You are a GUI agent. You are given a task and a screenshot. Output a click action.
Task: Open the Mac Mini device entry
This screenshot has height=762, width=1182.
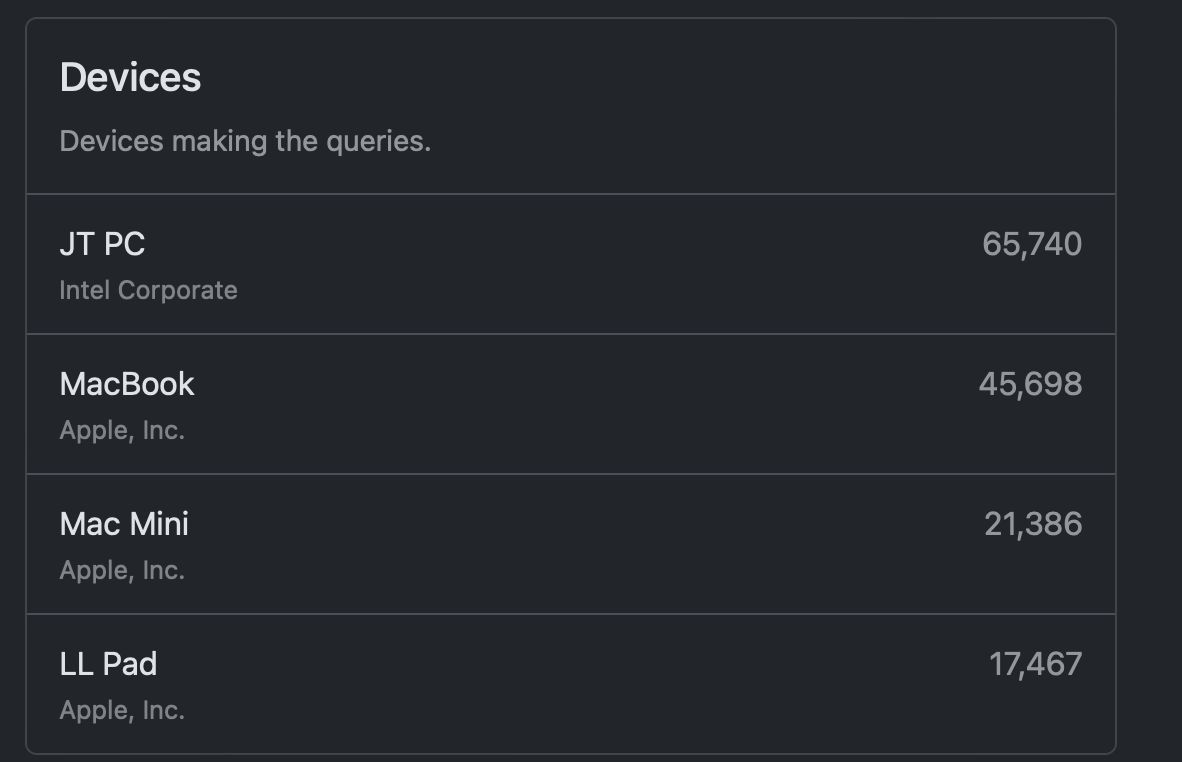pyautogui.click(x=124, y=524)
